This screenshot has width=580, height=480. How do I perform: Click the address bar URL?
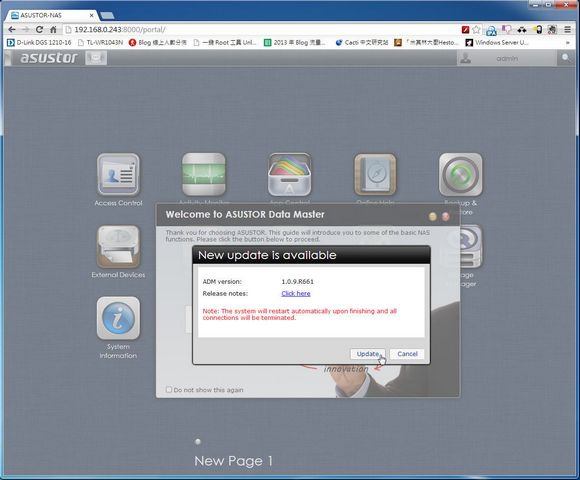[x=119, y=30]
